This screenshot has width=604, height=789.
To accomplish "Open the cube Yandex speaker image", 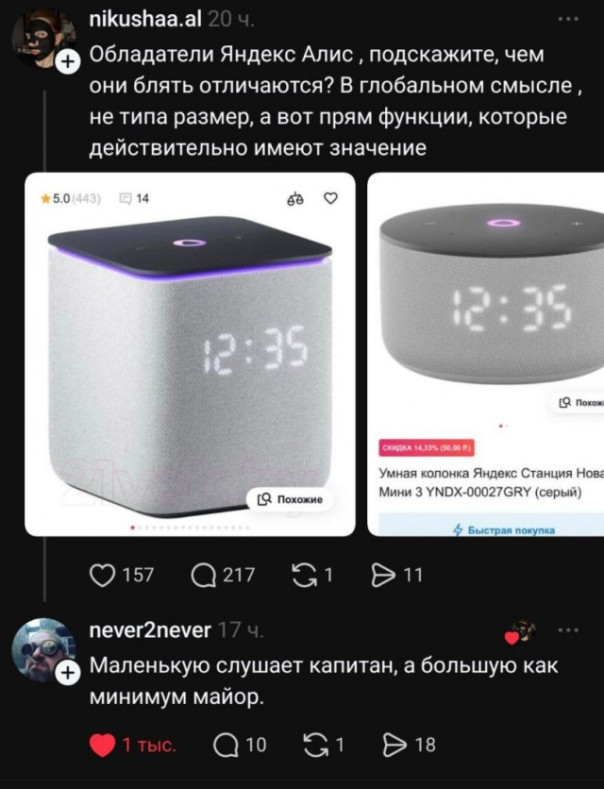I will tap(190, 354).
